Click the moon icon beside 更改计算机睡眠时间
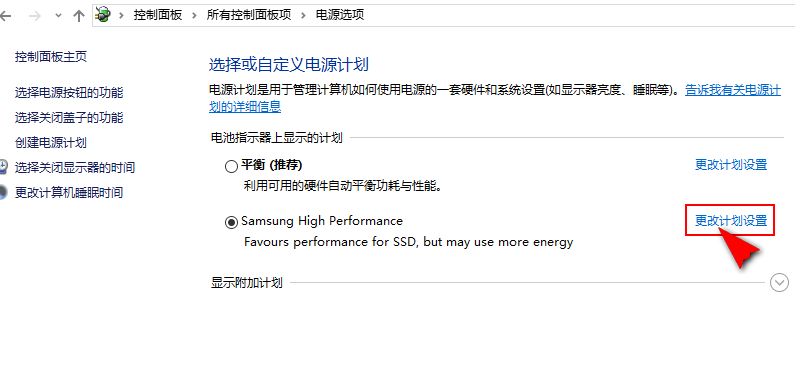 pos(4,193)
